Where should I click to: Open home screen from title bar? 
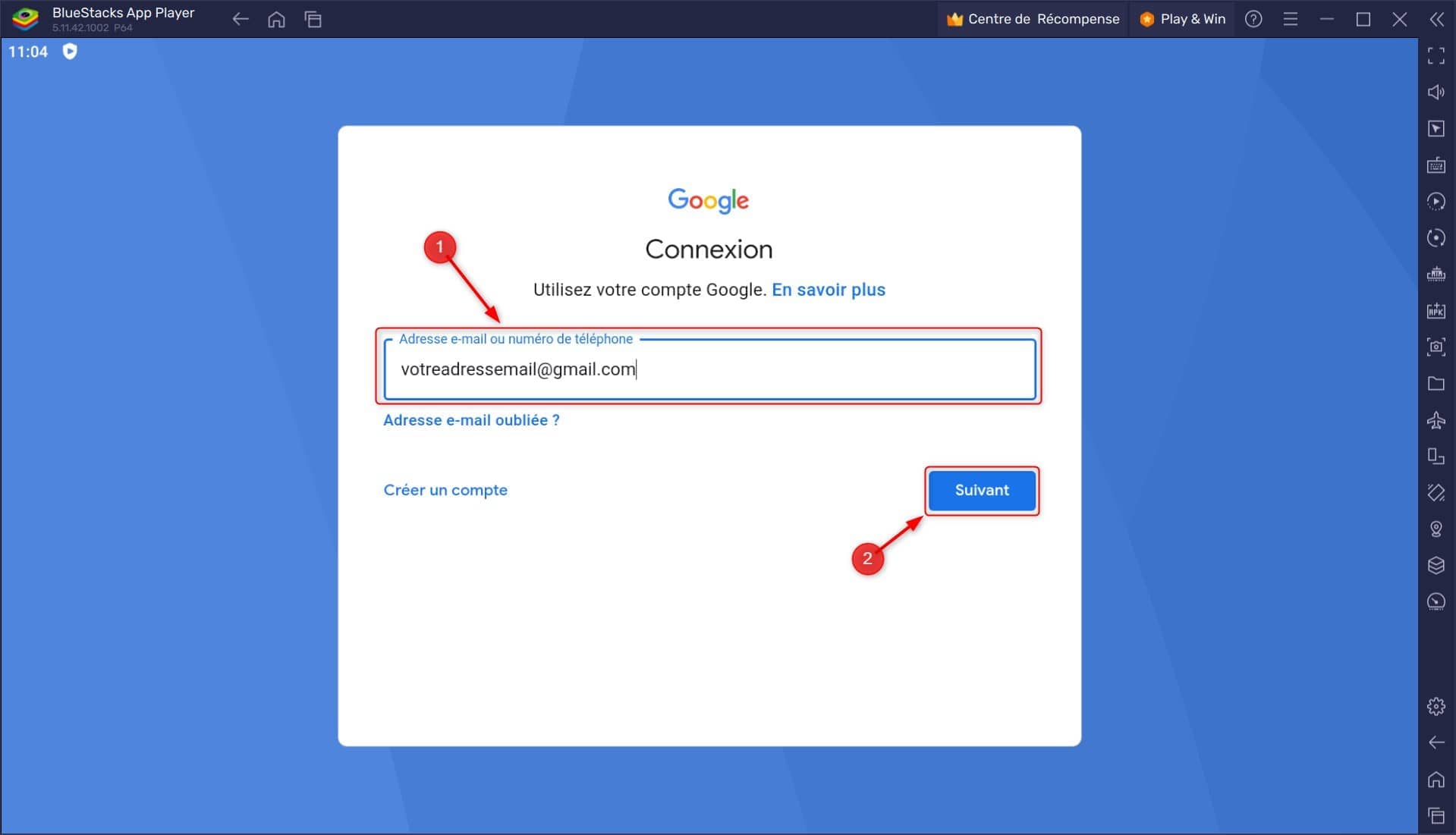(x=277, y=19)
